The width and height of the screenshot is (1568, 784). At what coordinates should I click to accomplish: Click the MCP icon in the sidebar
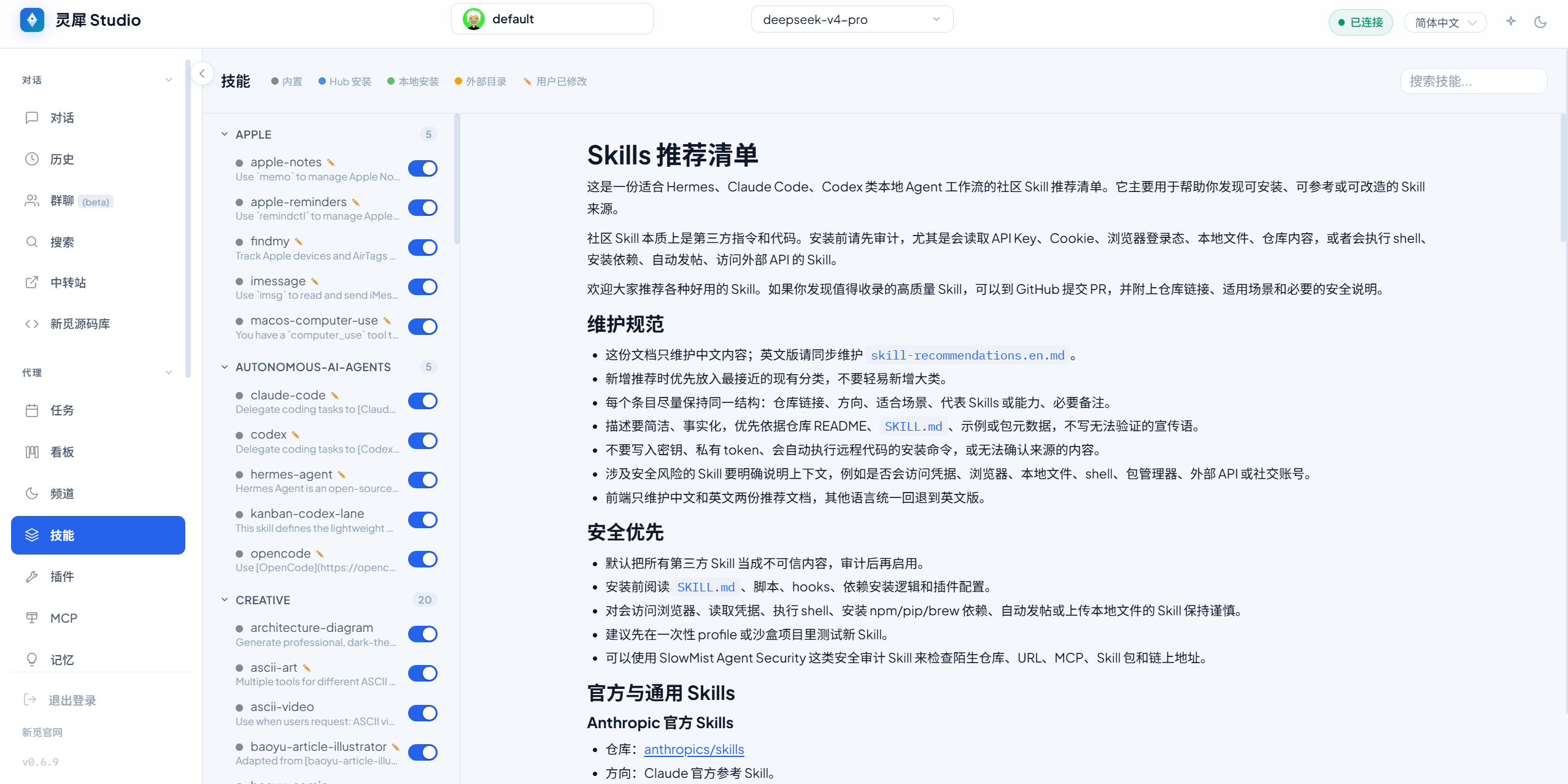[32, 618]
